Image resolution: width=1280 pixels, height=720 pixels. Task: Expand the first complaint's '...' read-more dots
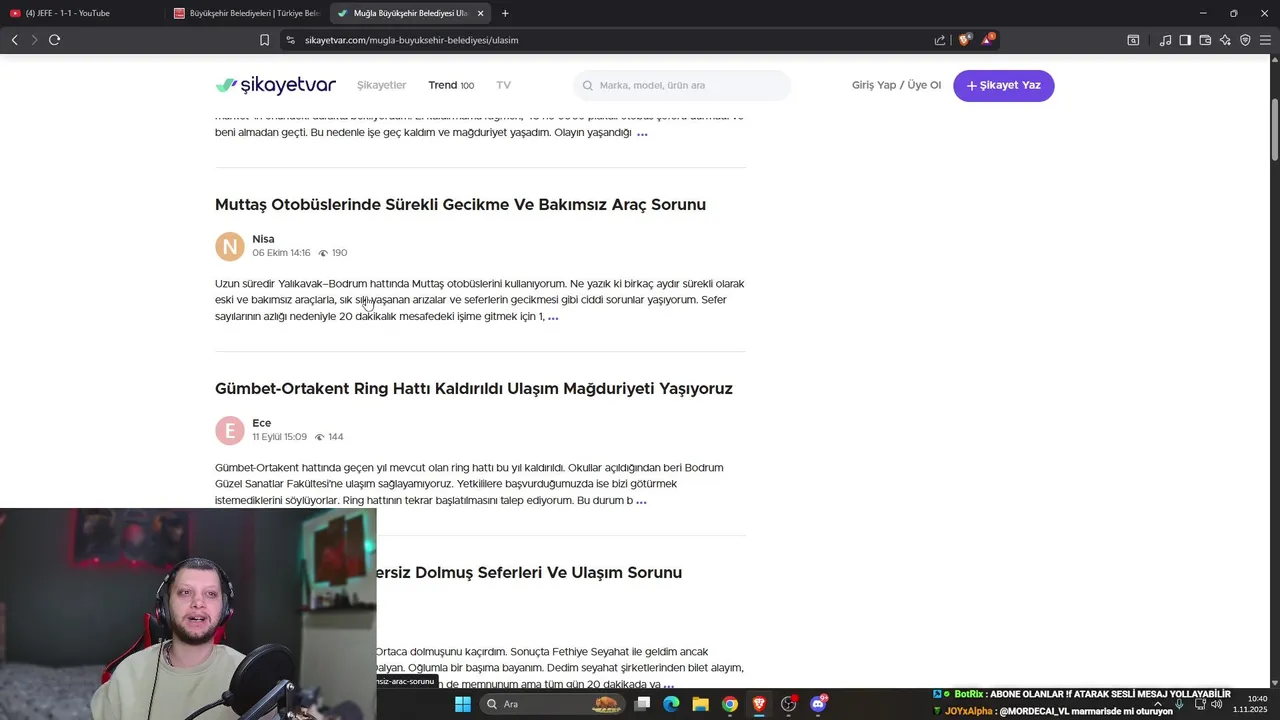[642, 133]
